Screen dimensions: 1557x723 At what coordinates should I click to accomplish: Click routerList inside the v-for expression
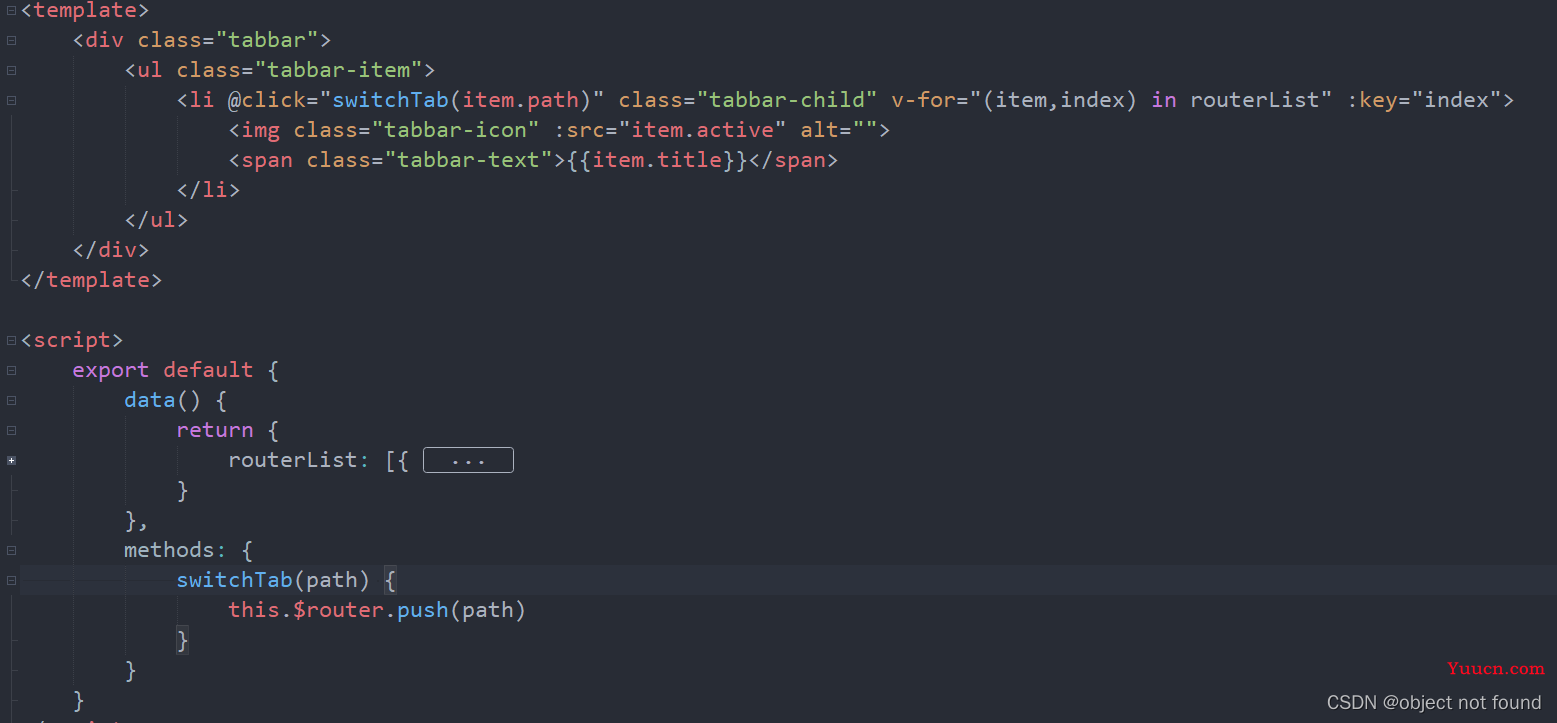[x=1255, y=100]
